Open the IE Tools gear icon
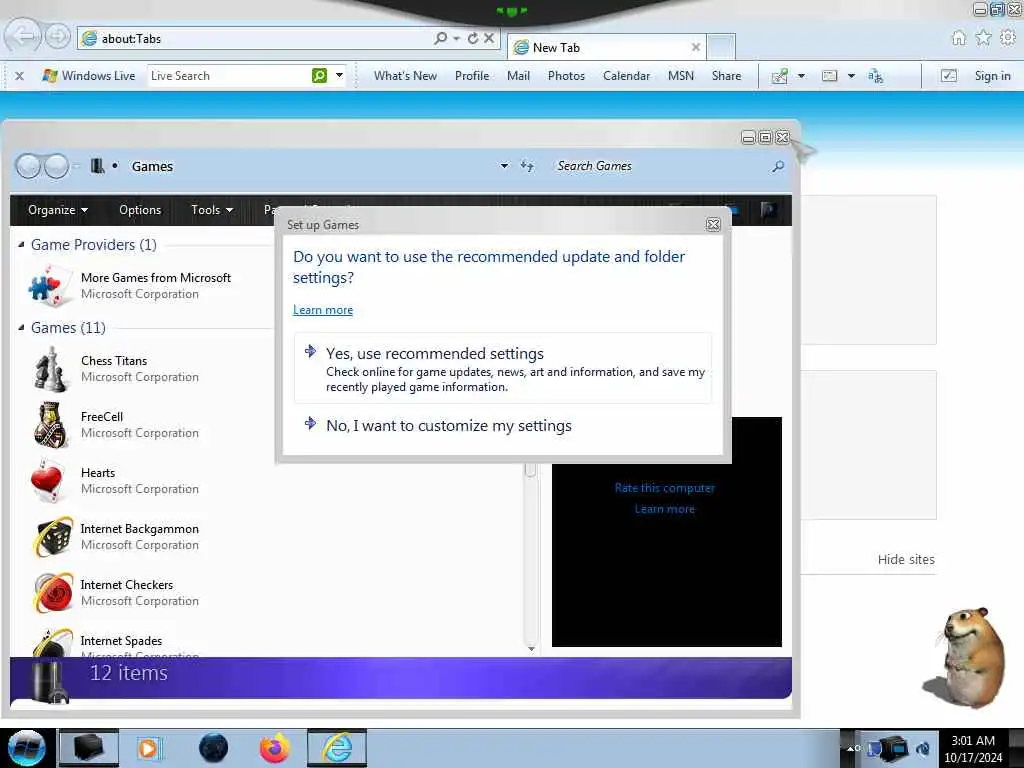1024x768 pixels. [1008, 38]
